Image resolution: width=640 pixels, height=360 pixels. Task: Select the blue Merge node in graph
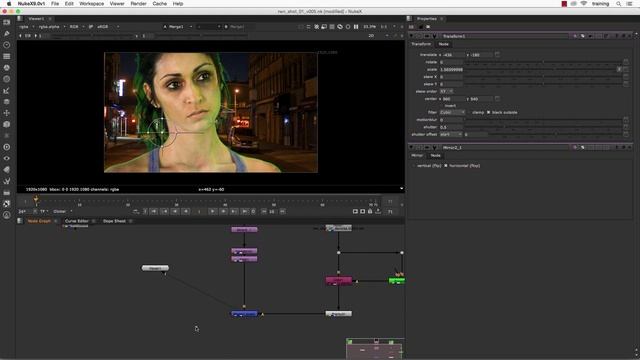(x=244, y=314)
